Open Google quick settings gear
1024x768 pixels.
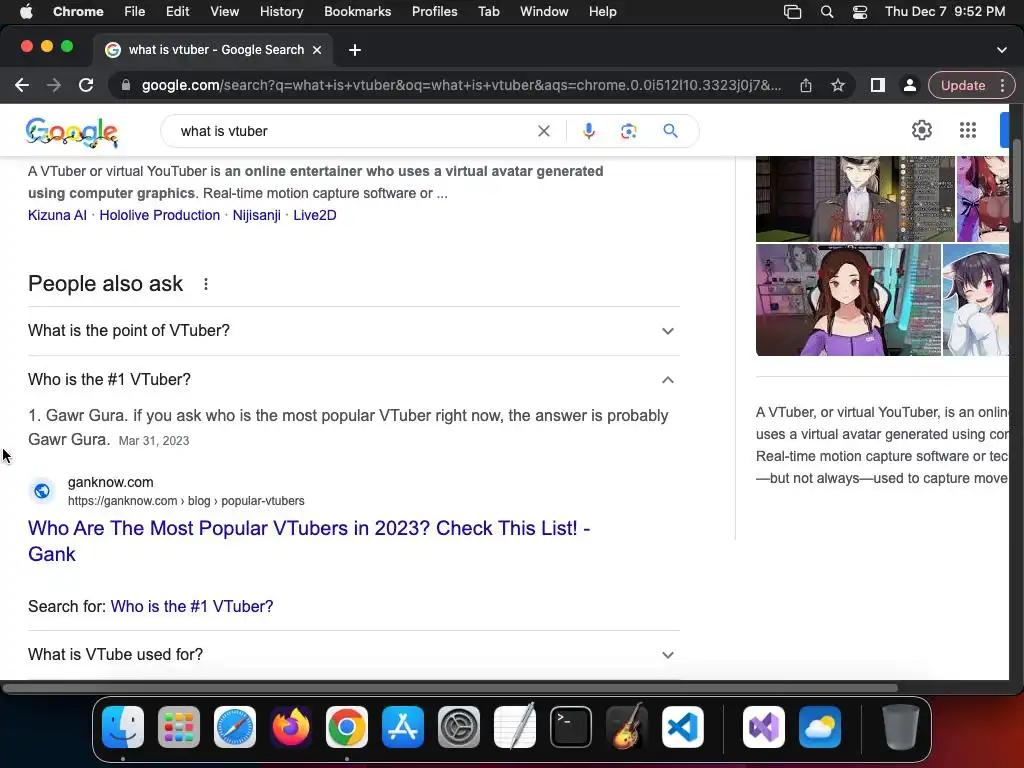click(921, 130)
